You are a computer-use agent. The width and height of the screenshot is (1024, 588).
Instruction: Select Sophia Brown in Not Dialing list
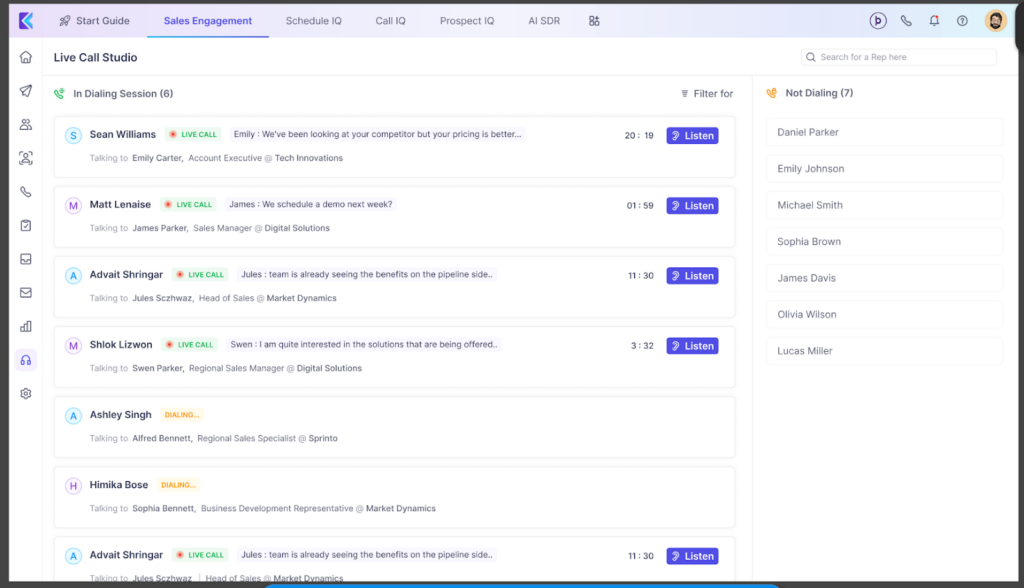[x=884, y=242]
